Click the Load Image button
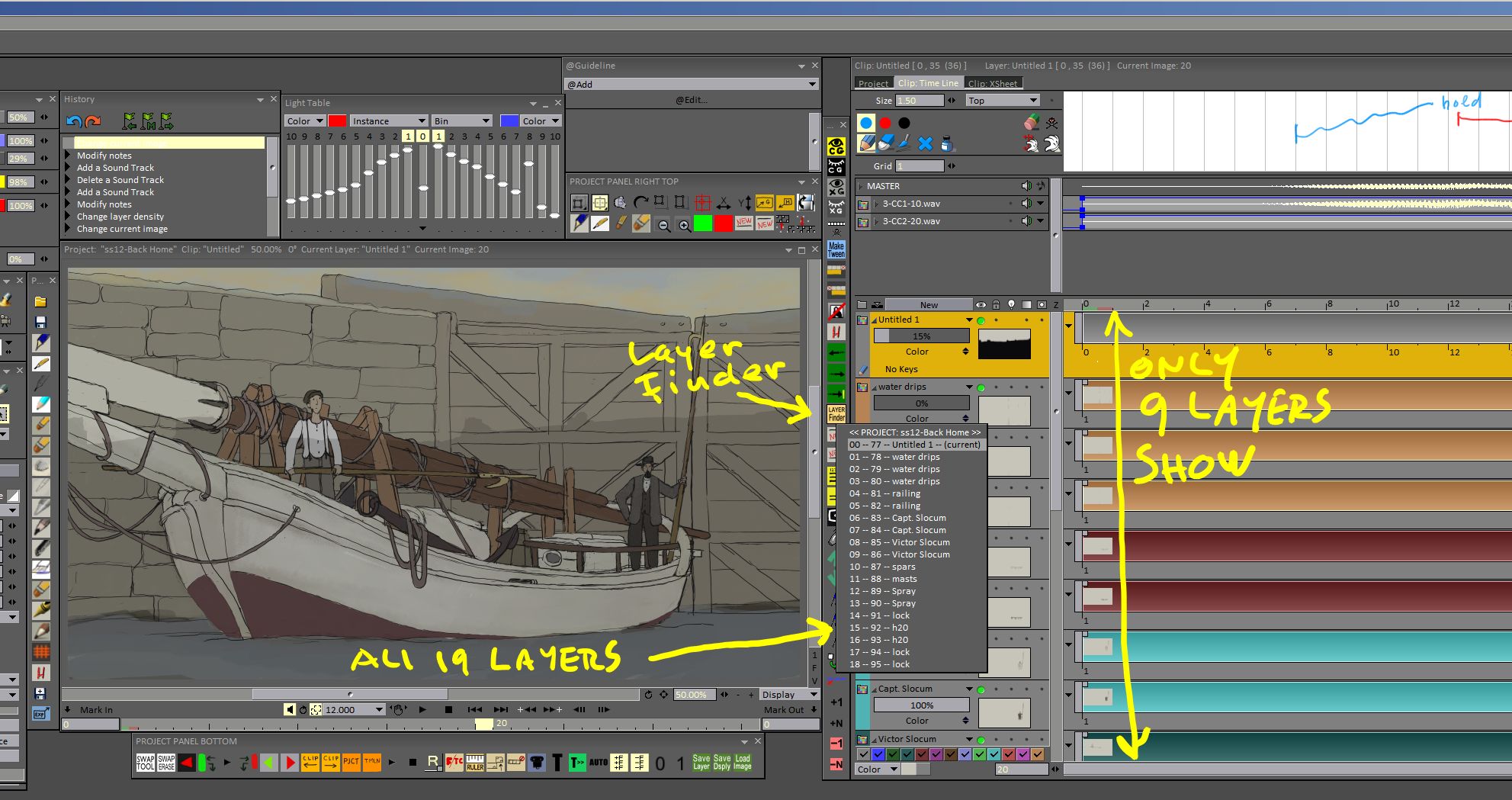The width and height of the screenshot is (1512, 800). 743,763
